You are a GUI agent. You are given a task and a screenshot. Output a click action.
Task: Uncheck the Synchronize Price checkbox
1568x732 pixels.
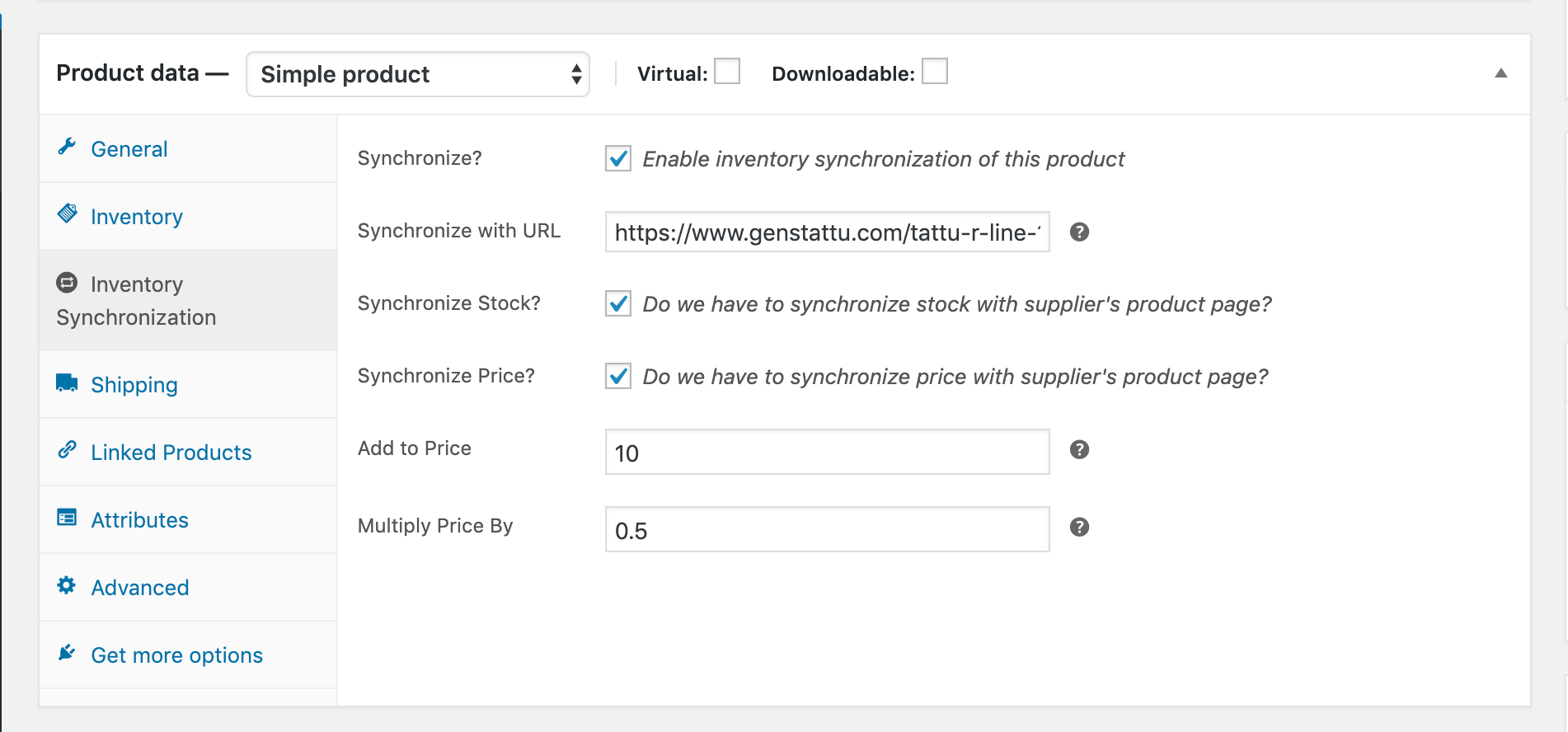pos(618,376)
